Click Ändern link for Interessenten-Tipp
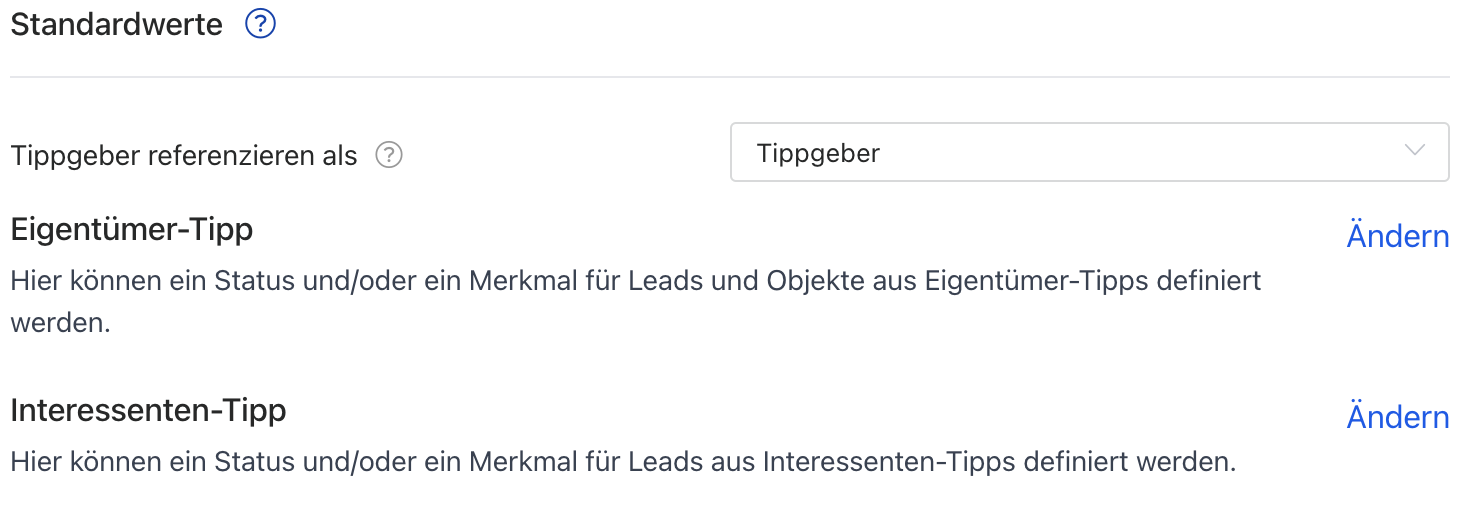This screenshot has height=526, width=1470. point(1397,417)
